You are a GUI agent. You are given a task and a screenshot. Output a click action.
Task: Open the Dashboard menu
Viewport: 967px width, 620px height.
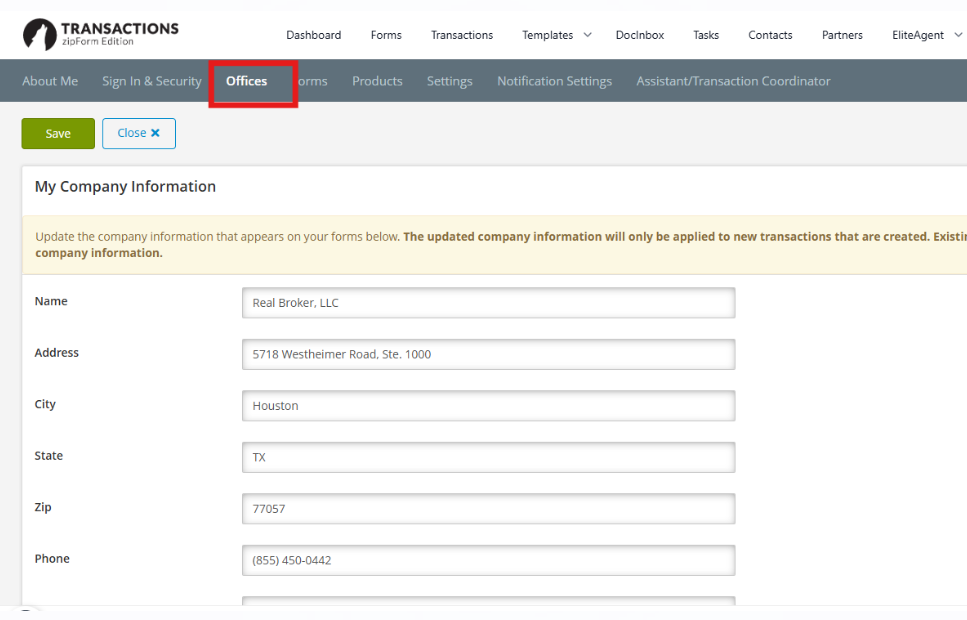313,35
